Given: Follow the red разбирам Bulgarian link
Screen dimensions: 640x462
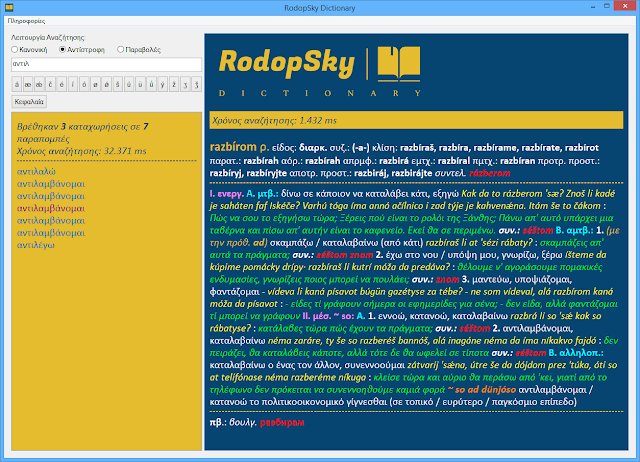Looking at the screenshot, I should (x=282, y=422).
